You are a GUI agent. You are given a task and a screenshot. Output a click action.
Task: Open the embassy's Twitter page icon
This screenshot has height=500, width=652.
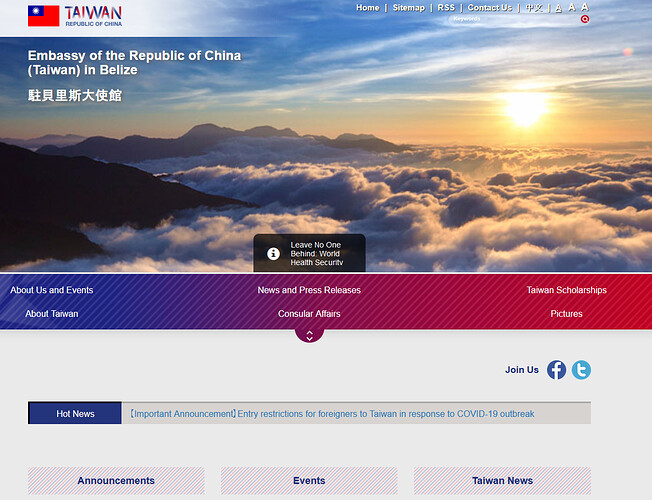[x=581, y=370]
